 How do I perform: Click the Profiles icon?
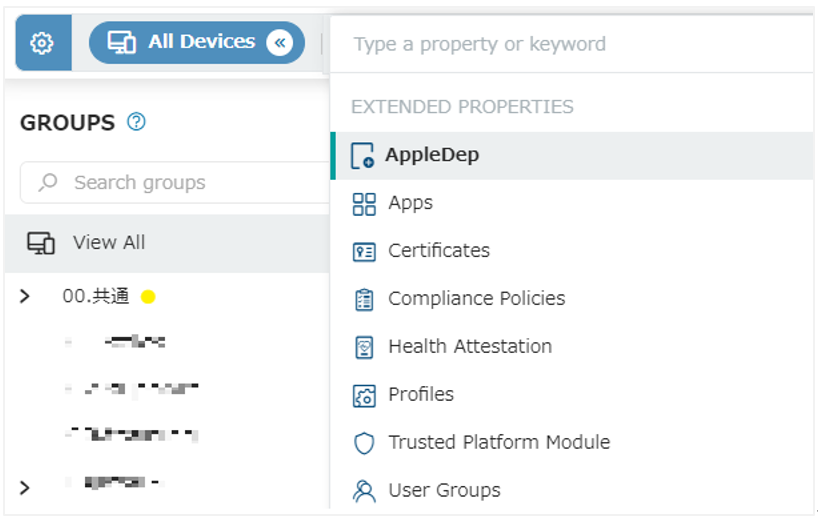click(364, 395)
